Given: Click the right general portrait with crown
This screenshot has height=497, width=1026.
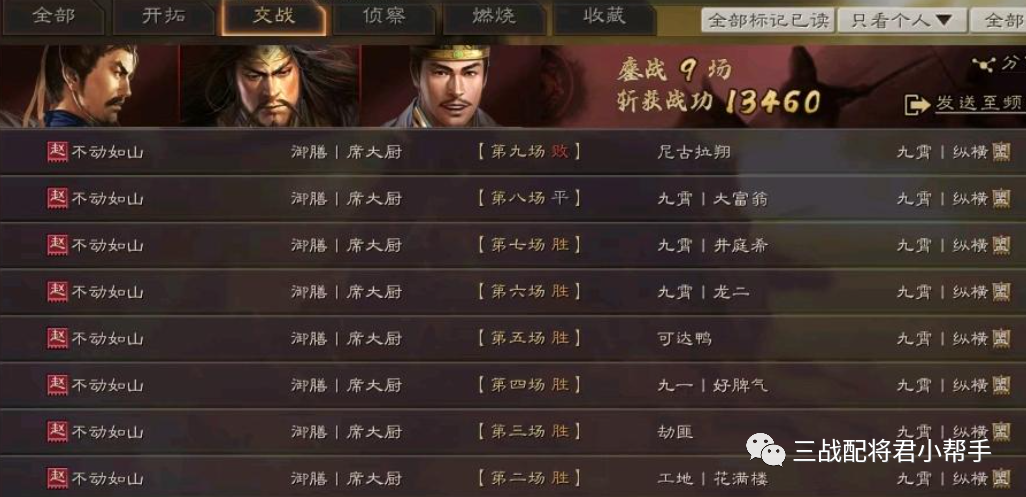Looking at the screenshot, I should click(451, 86).
